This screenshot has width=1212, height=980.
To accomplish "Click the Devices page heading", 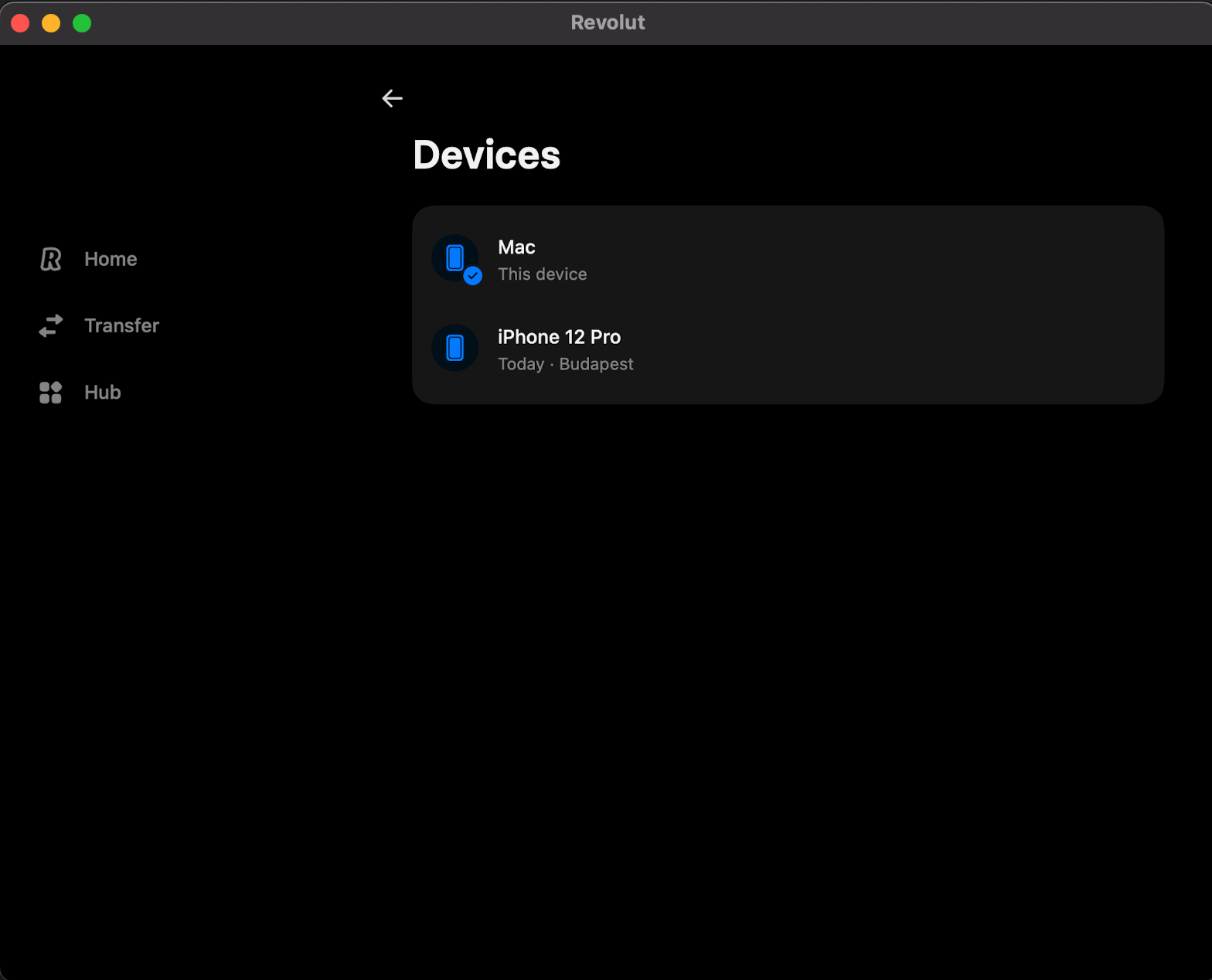I will click(x=486, y=155).
